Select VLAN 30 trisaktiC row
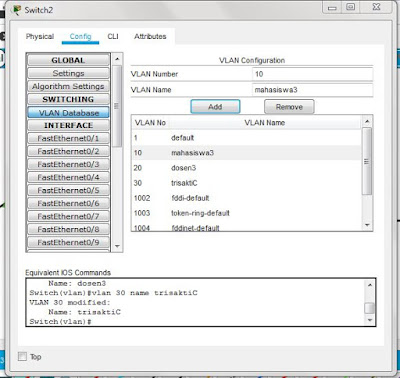 247,183
